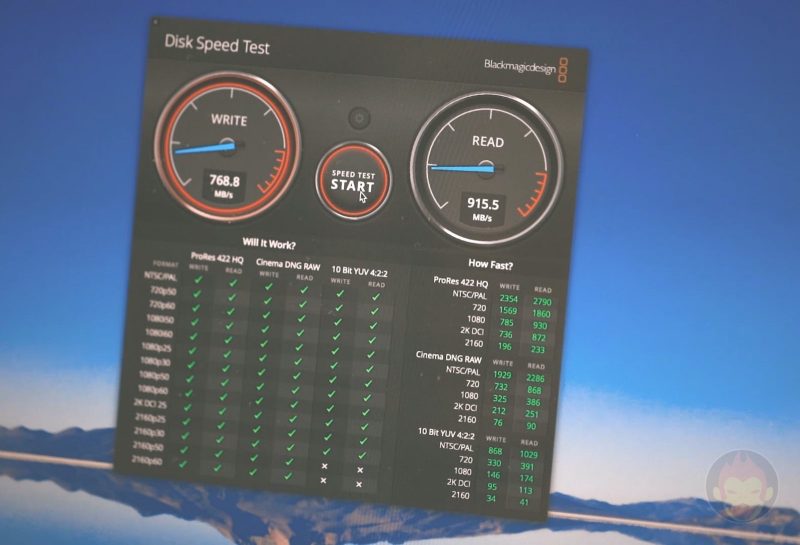Click the 720p60 format row label

click(x=162, y=305)
